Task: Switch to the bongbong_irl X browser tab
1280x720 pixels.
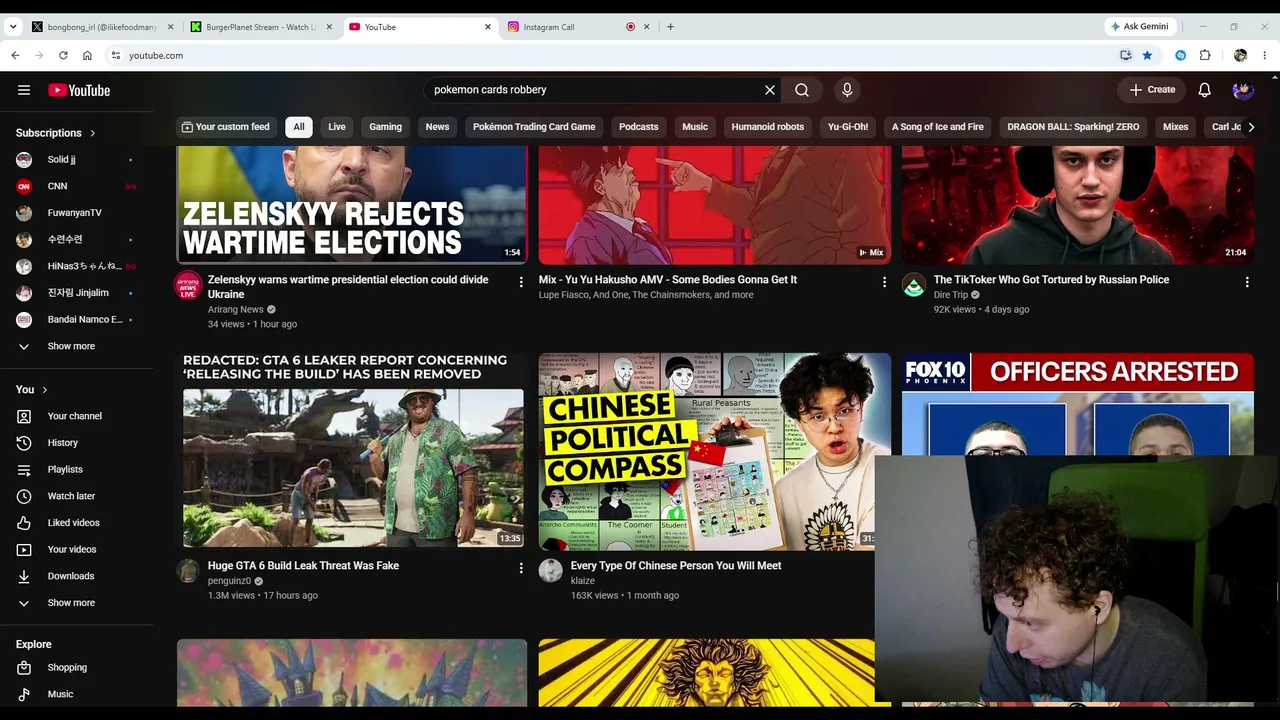Action: 100,27
